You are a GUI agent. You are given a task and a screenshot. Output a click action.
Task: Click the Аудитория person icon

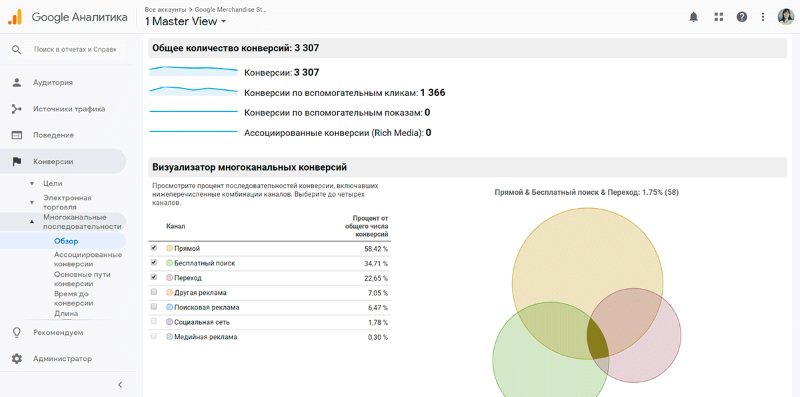[17, 82]
